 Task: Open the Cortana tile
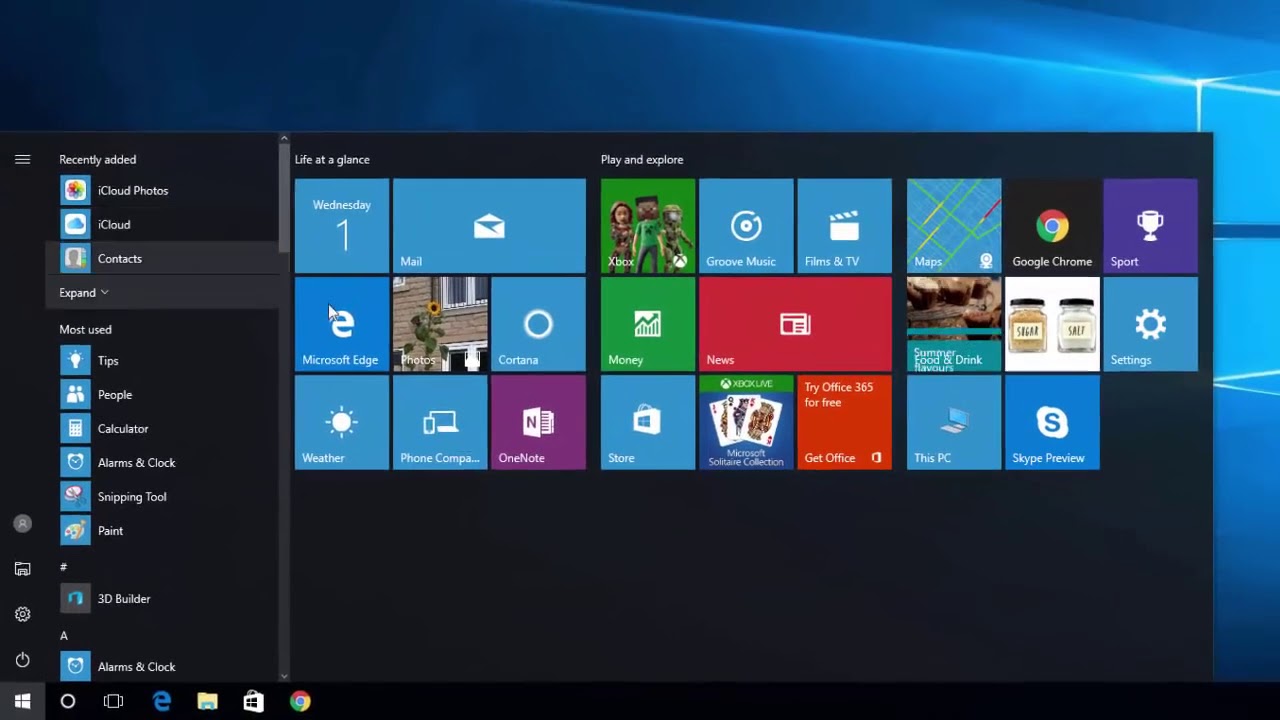(538, 324)
